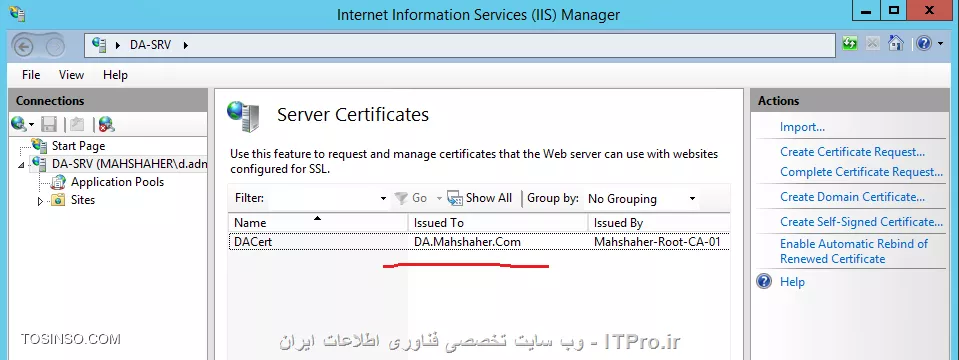Expand the Sites tree node
The image size is (959, 360).
pyautogui.click(x=41, y=200)
